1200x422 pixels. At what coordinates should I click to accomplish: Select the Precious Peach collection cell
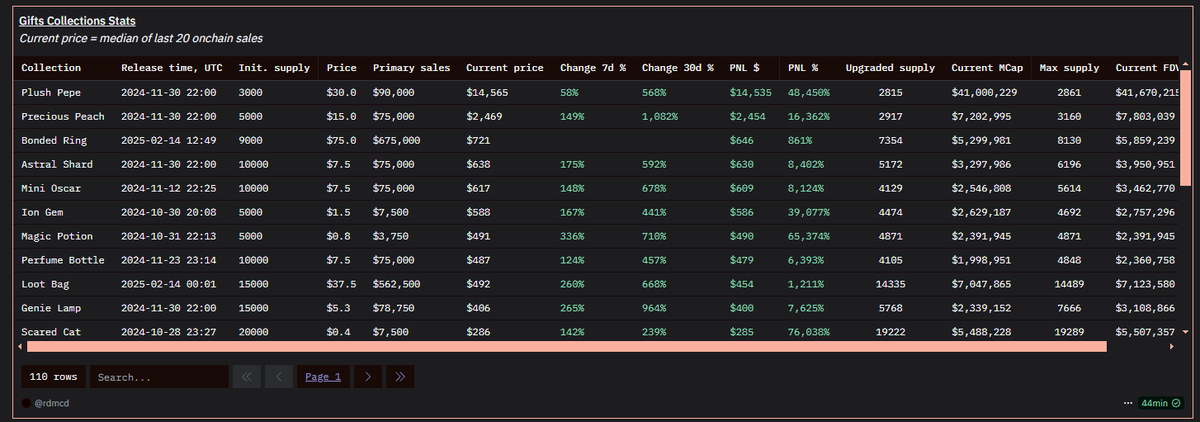[65, 116]
